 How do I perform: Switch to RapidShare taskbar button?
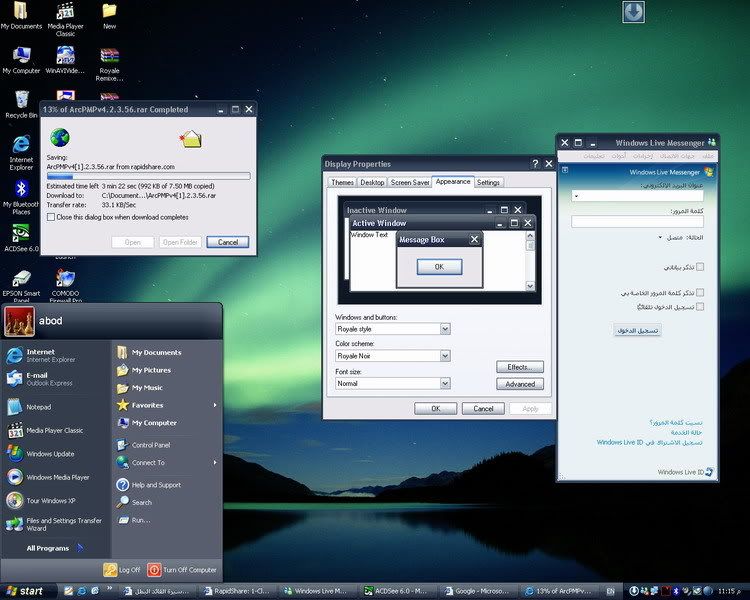point(237,591)
